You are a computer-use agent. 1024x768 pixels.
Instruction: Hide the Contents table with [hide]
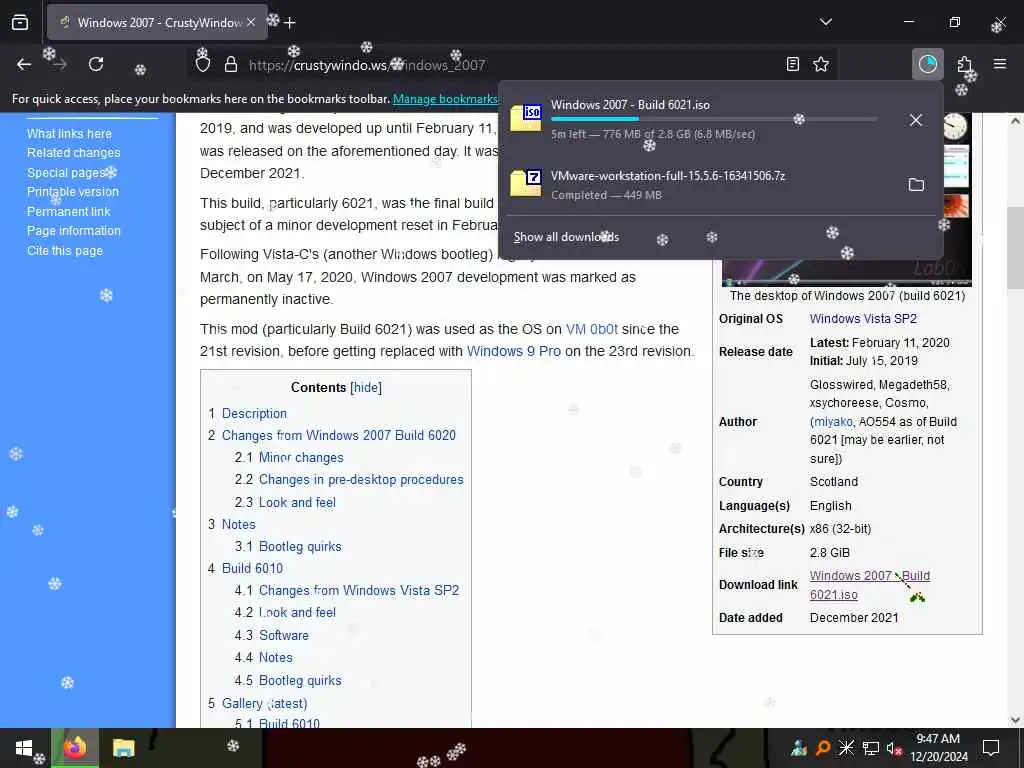(366, 387)
